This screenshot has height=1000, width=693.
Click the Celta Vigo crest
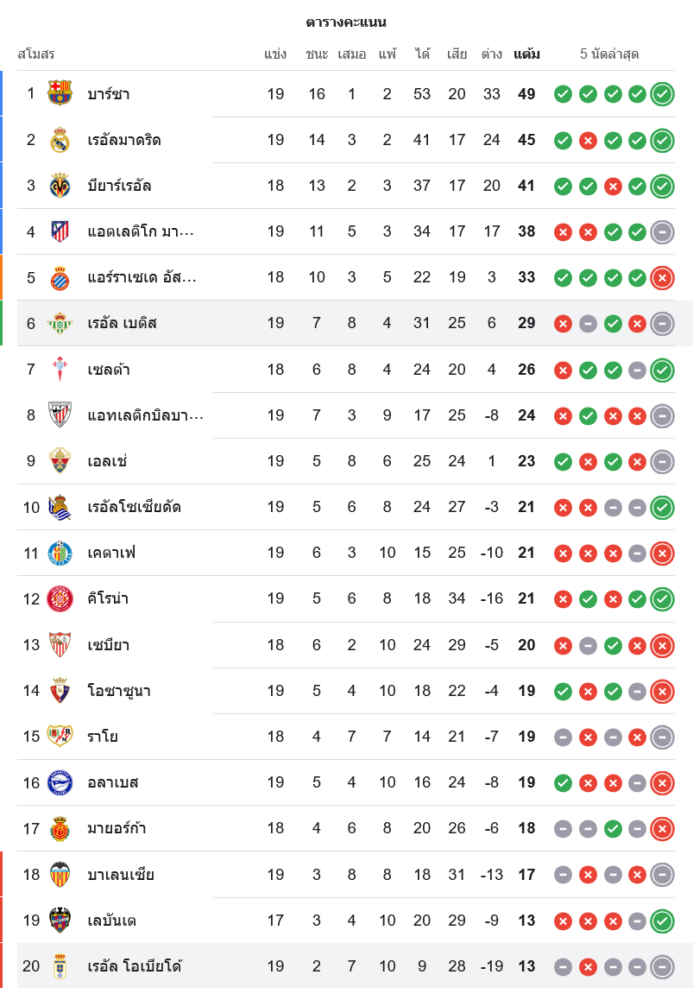point(60,369)
